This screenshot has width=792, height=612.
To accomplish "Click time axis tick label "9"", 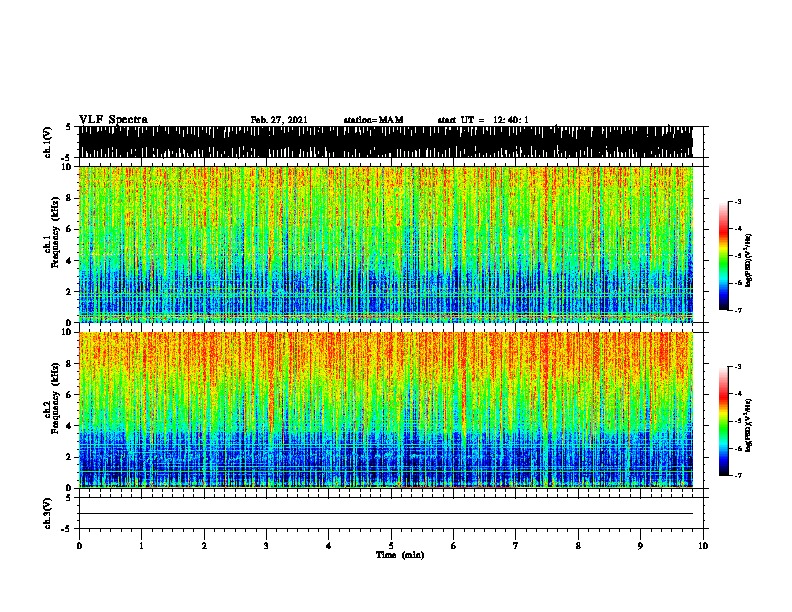I will (x=640, y=546).
